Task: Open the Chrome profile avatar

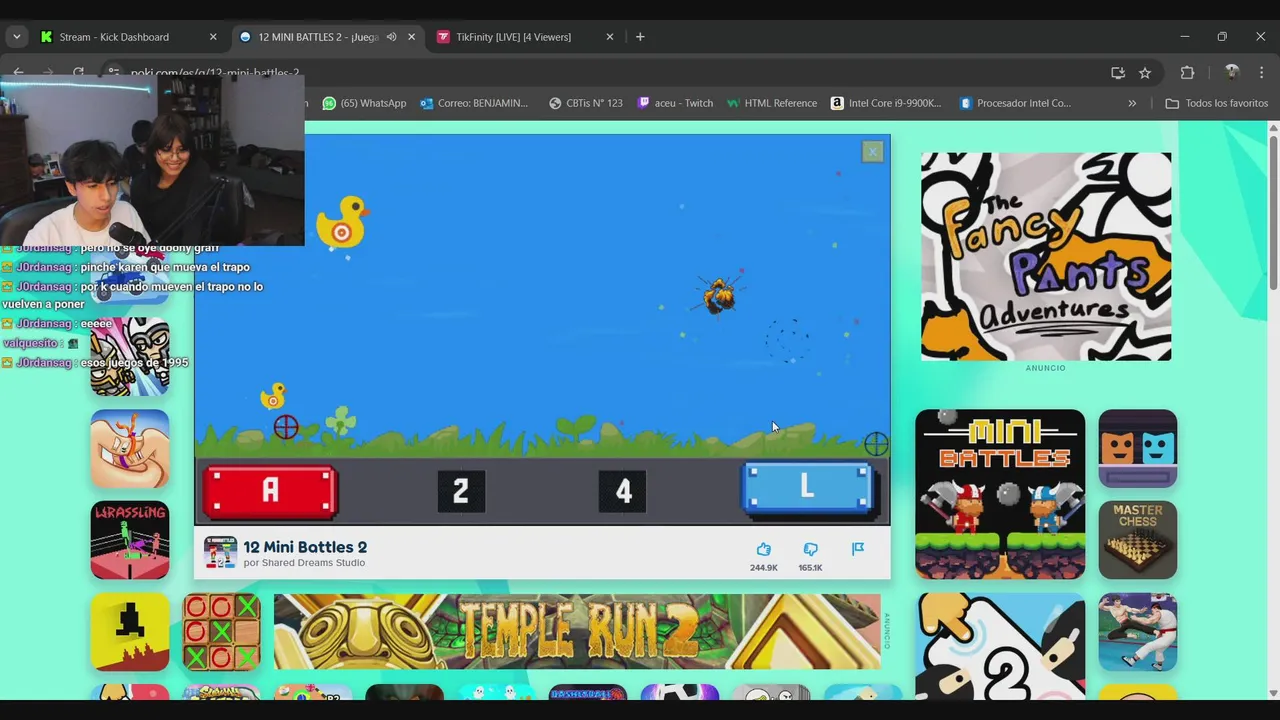Action: (1232, 73)
